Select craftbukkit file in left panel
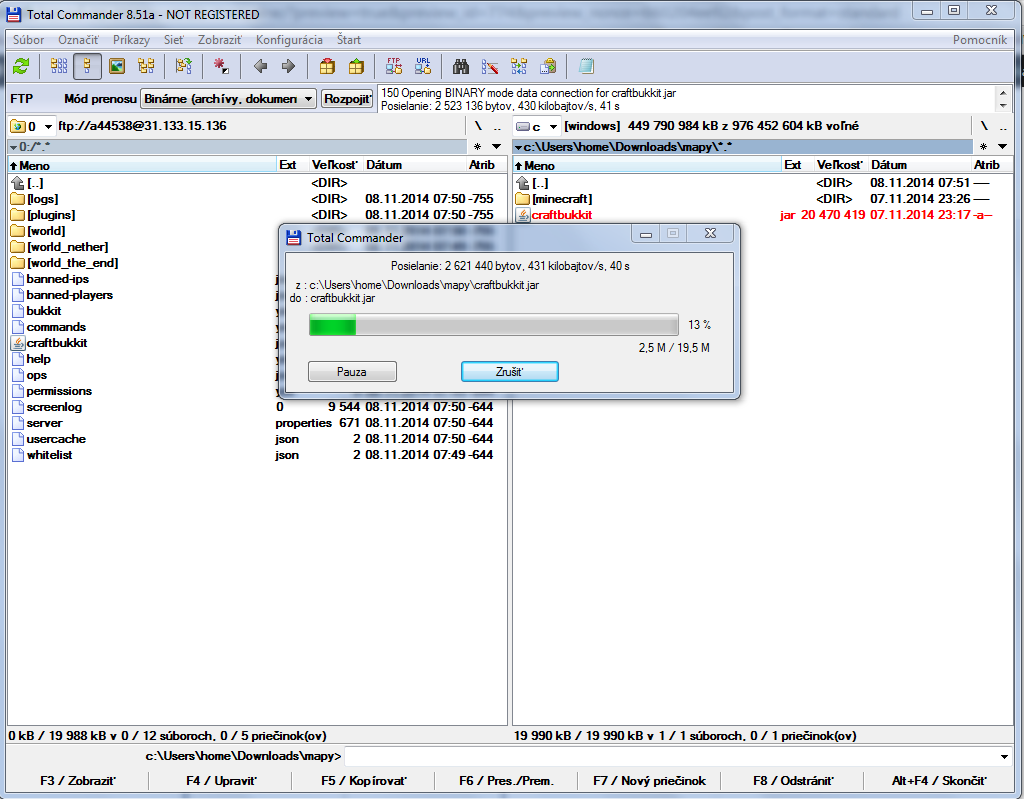This screenshot has width=1024, height=799. (x=57, y=343)
